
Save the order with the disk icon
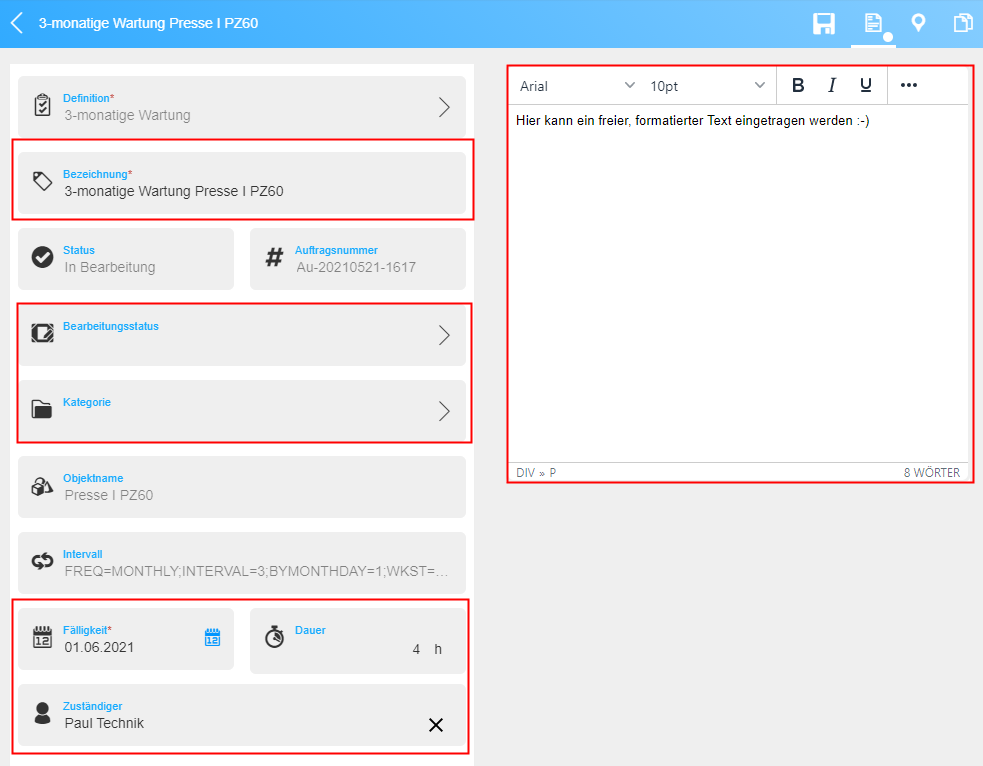click(x=824, y=23)
